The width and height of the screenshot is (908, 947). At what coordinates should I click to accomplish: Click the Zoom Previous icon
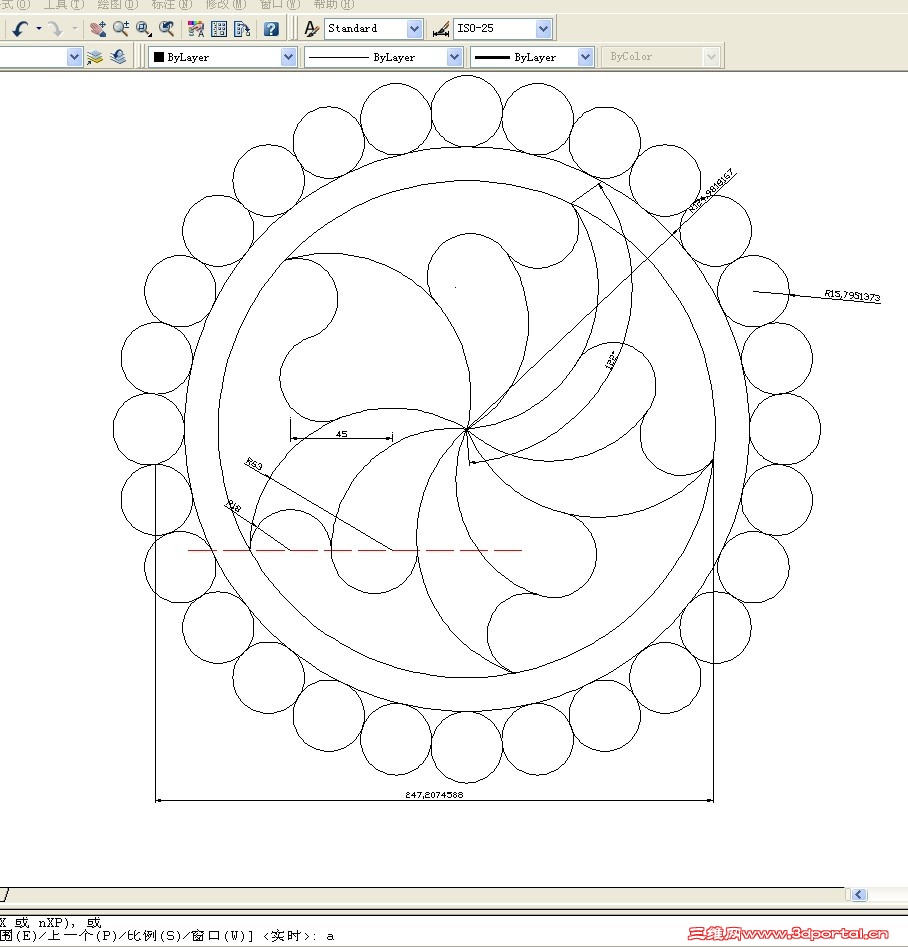click(167, 28)
